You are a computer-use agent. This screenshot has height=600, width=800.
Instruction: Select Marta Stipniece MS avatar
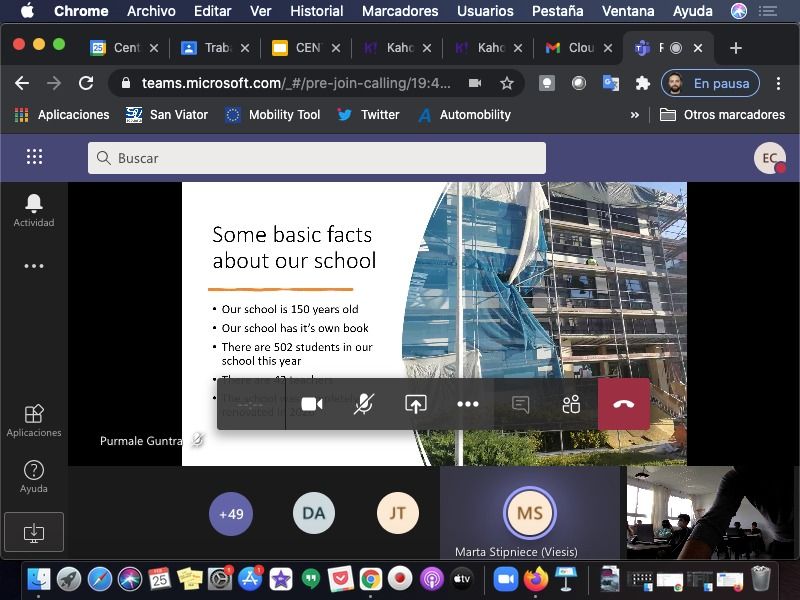(x=530, y=513)
